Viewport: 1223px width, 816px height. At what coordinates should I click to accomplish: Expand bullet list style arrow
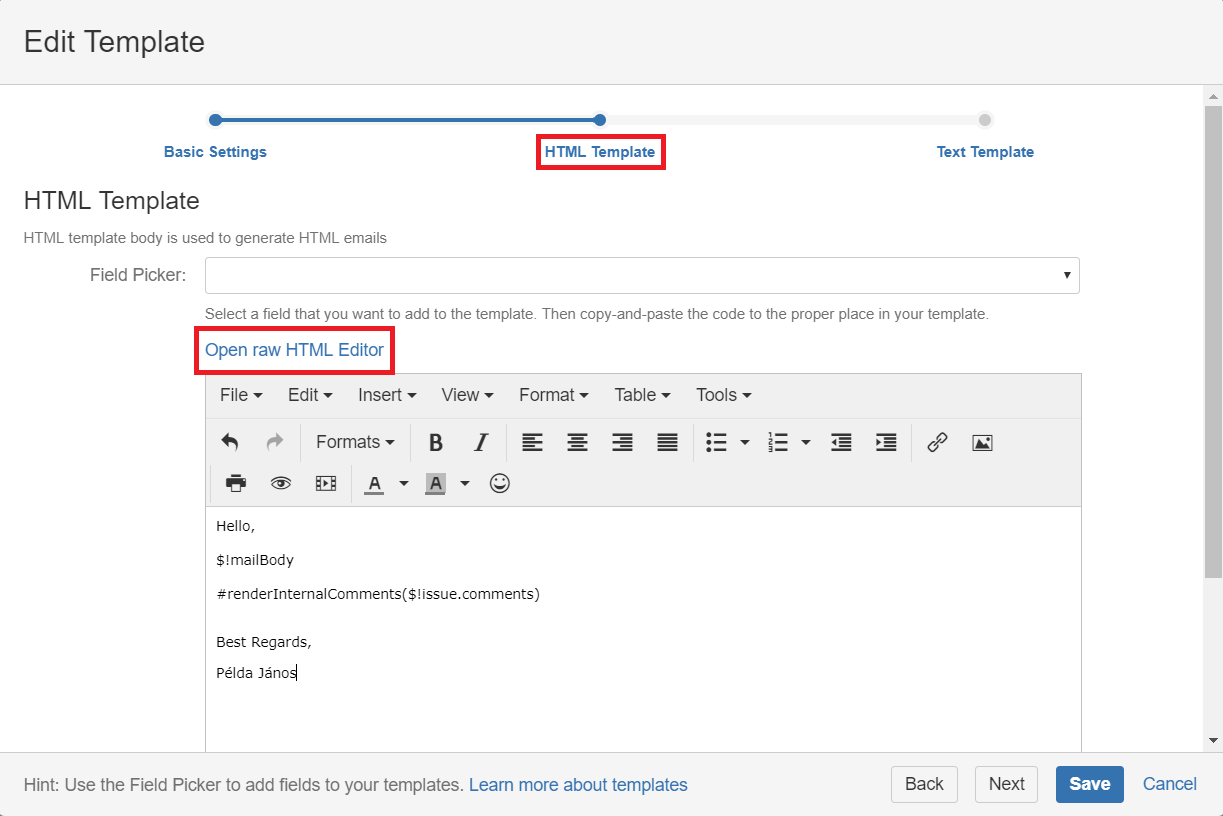[x=745, y=442]
